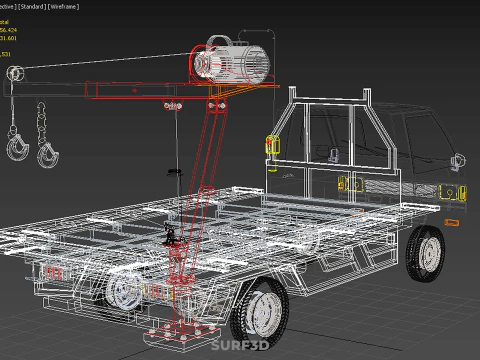Select the truck's rear left wheel
Viewport: 480px width, 360px height.
point(125,290)
